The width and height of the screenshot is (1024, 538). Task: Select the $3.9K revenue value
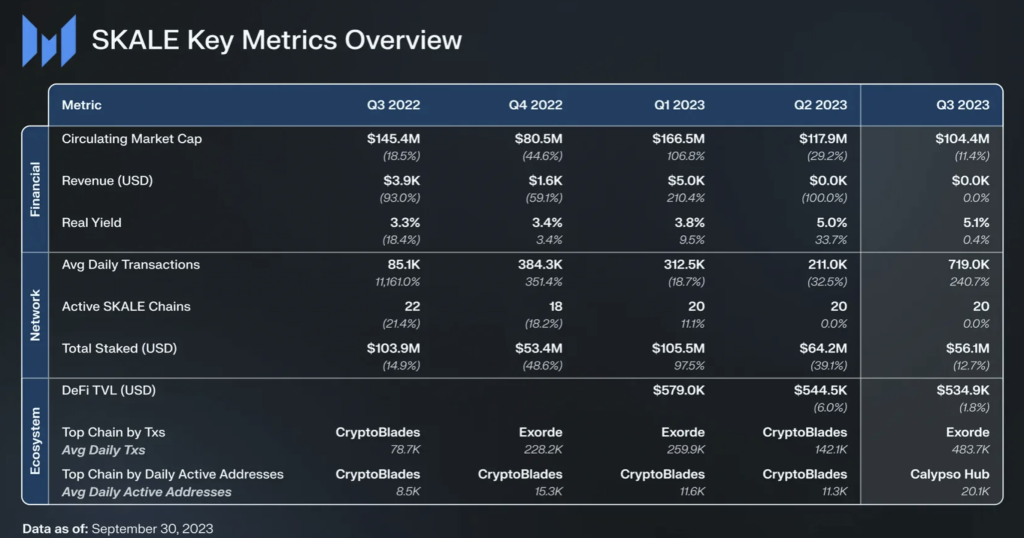[x=402, y=181]
